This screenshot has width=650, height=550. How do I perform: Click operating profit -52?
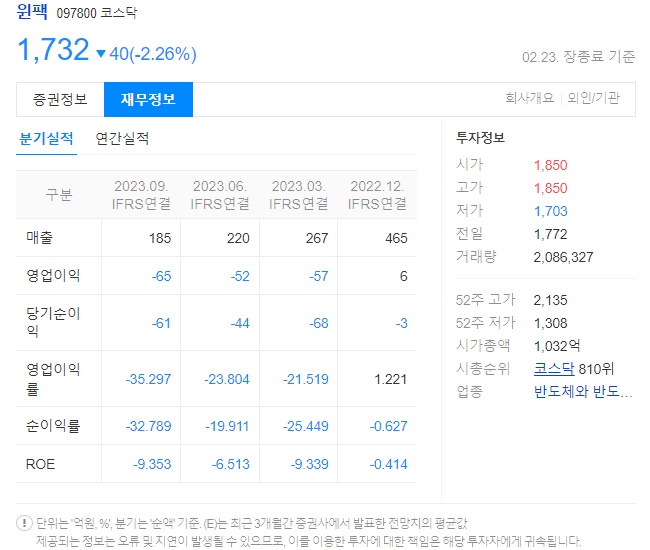click(240, 276)
